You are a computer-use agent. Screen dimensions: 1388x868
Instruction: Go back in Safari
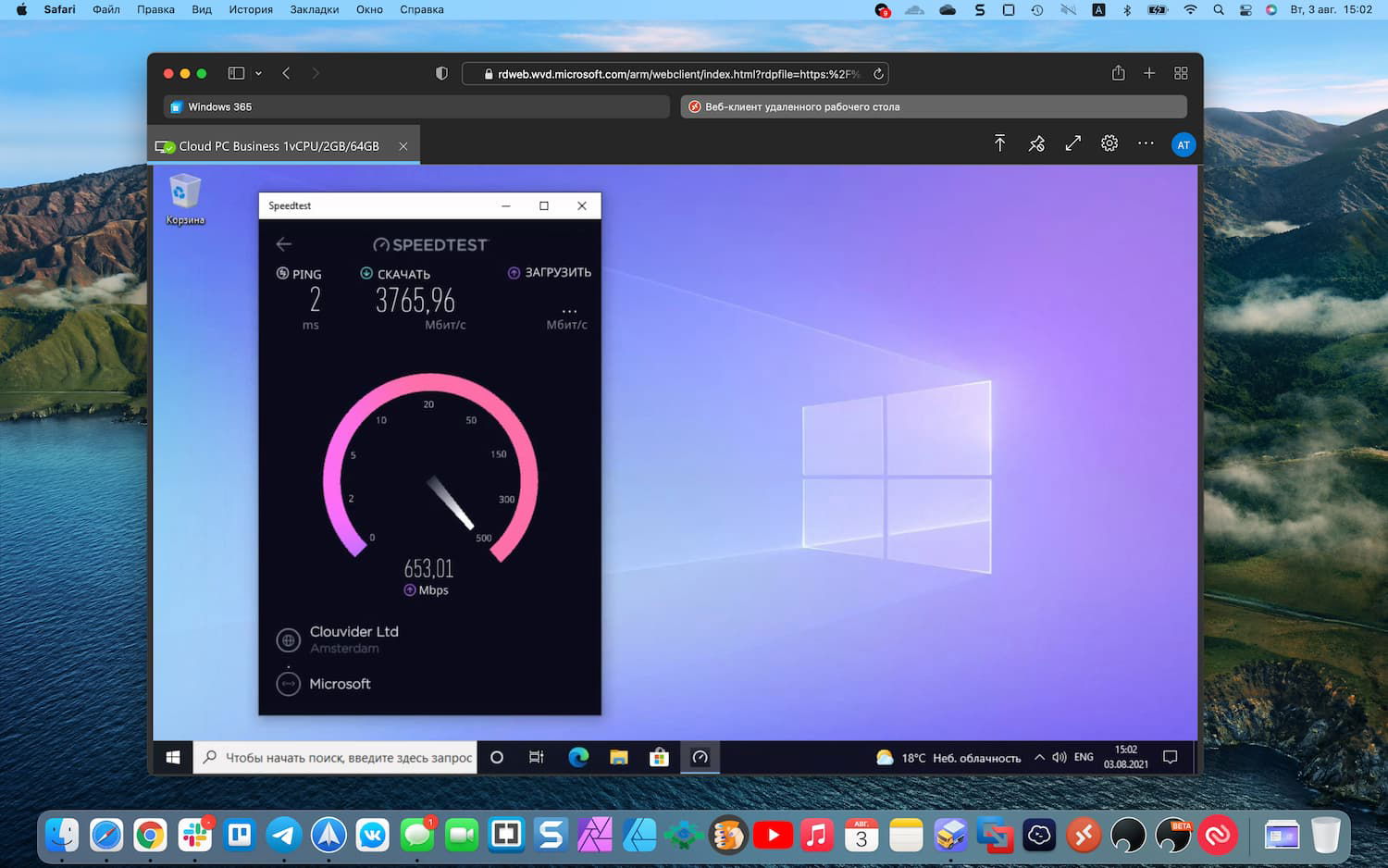pyautogui.click(x=286, y=73)
